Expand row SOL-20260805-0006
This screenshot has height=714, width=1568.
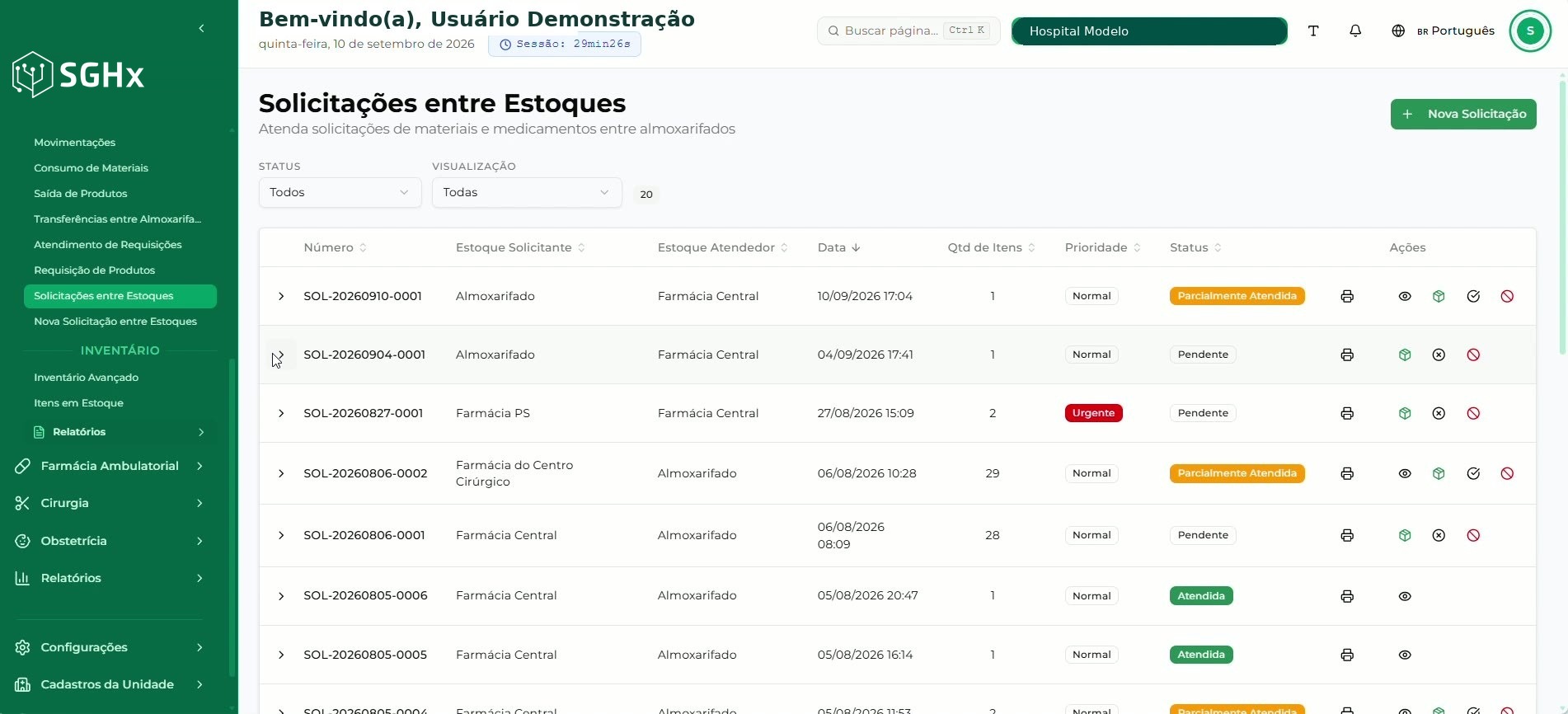281,596
